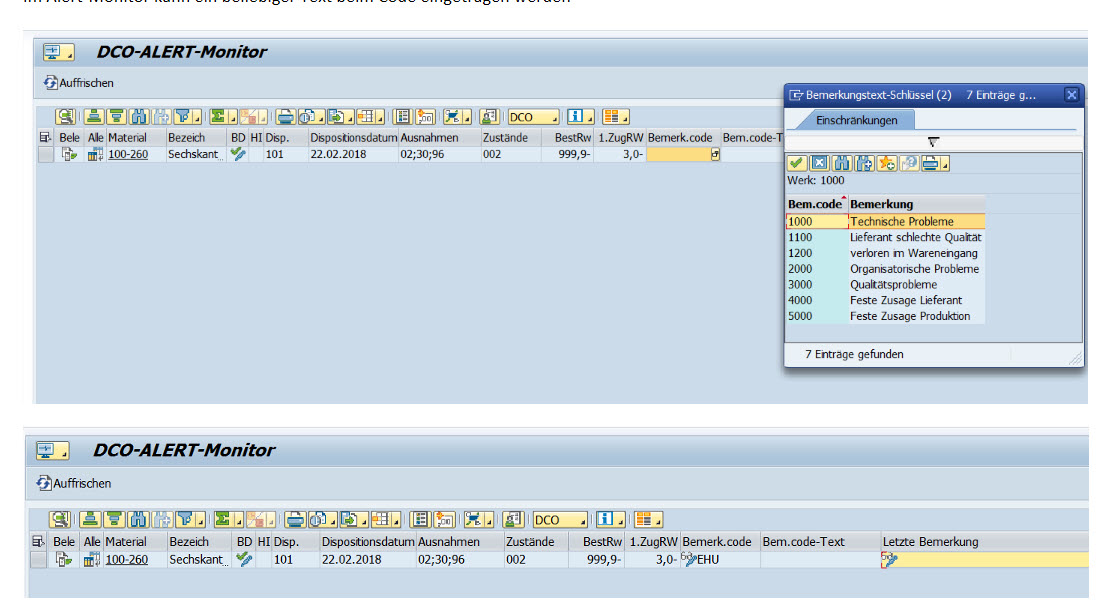This screenshot has width=1101, height=602.
Task: Click the green checkmark confirm icon in popup
Action: pyautogui.click(x=797, y=163)
